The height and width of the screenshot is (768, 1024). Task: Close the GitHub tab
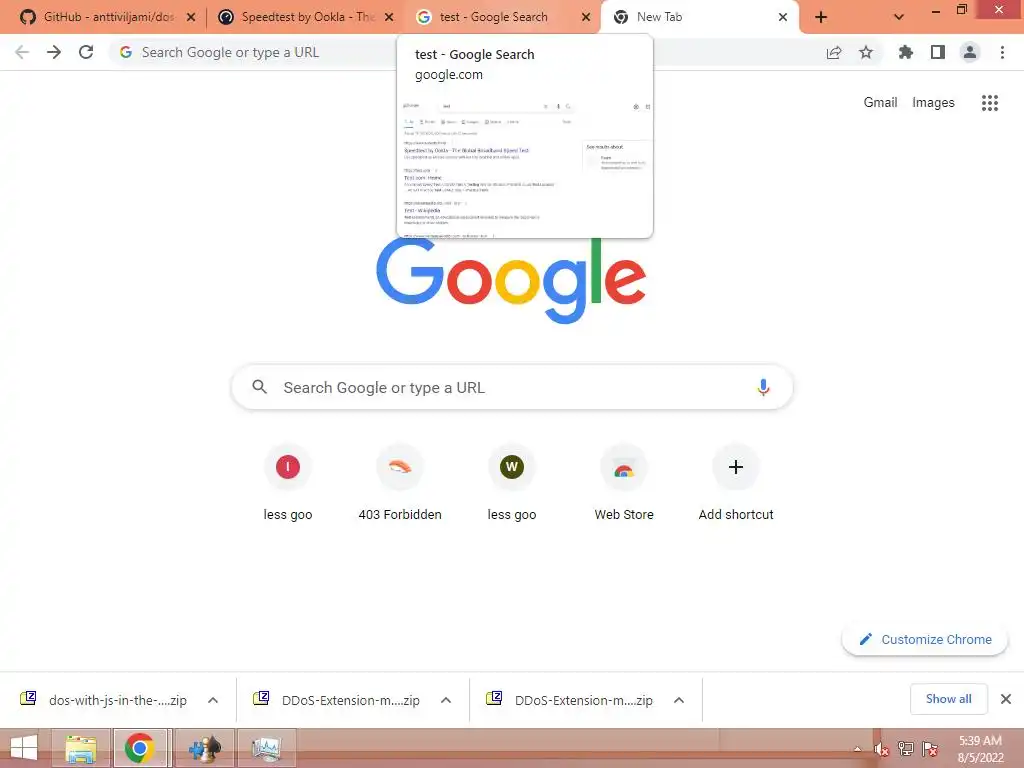191,18
